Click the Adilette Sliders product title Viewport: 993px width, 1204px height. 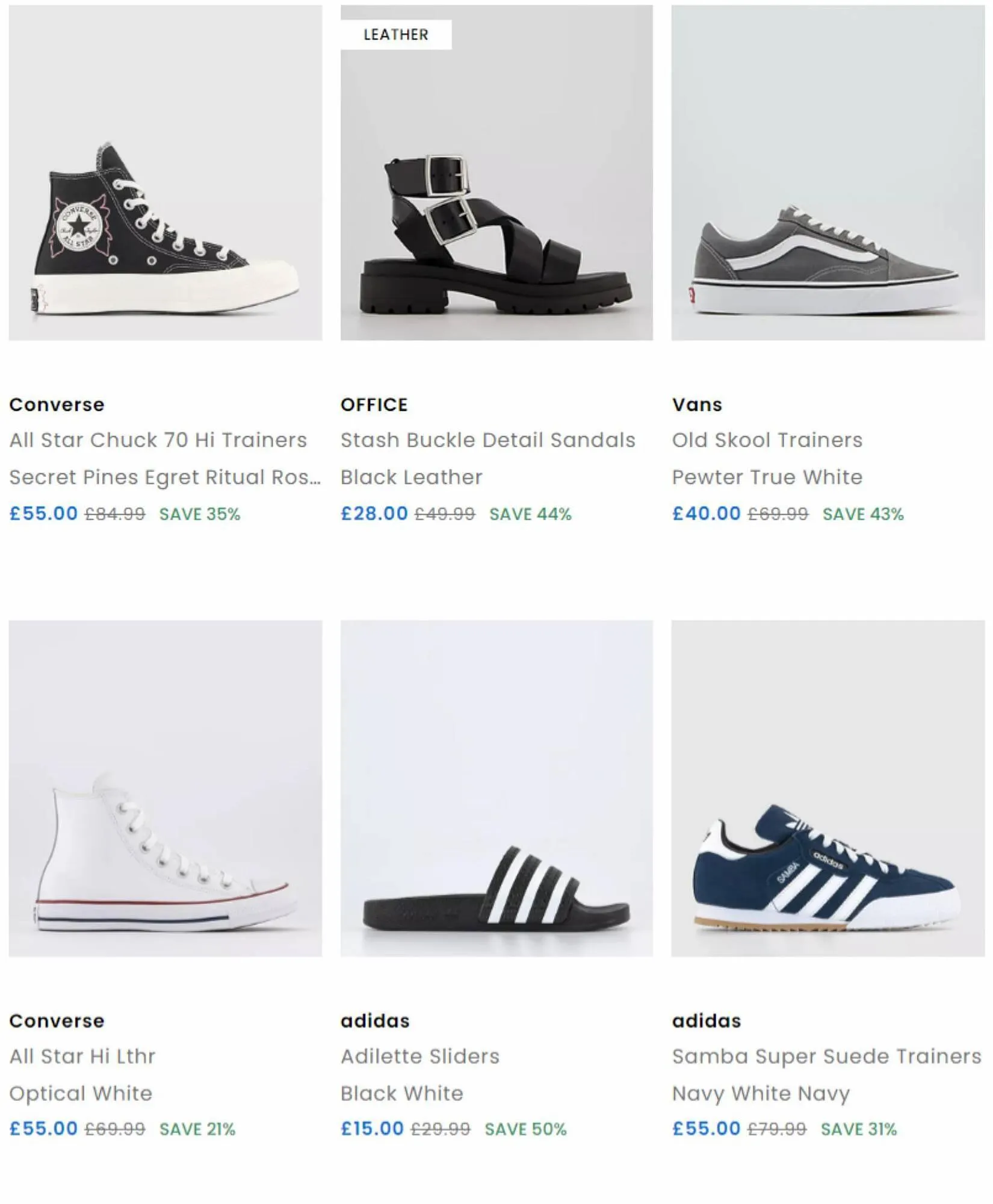pyautogui.click(x=420, y=1056)
